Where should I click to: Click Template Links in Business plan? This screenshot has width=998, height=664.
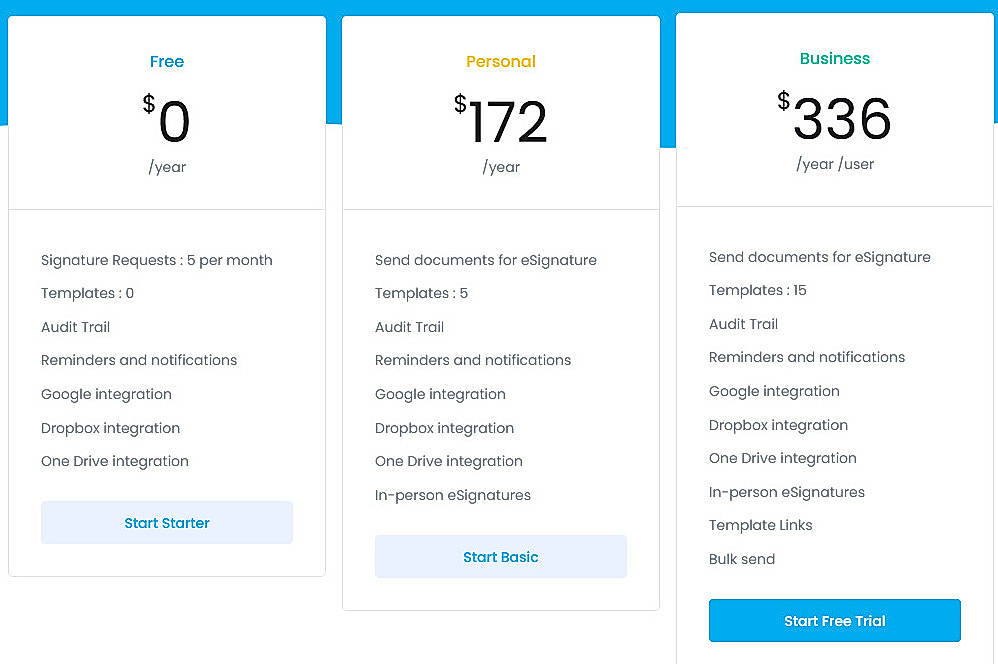pos(760,525)
